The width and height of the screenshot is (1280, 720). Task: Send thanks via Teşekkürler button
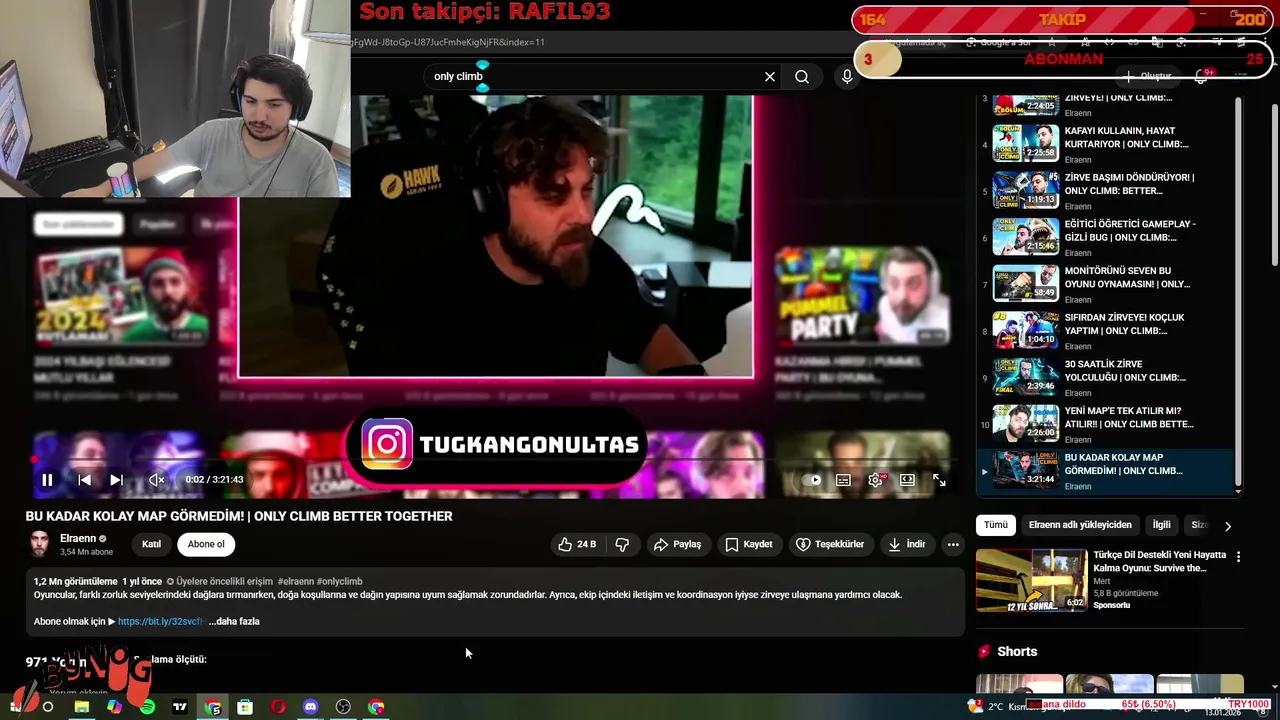coord(829,544)
